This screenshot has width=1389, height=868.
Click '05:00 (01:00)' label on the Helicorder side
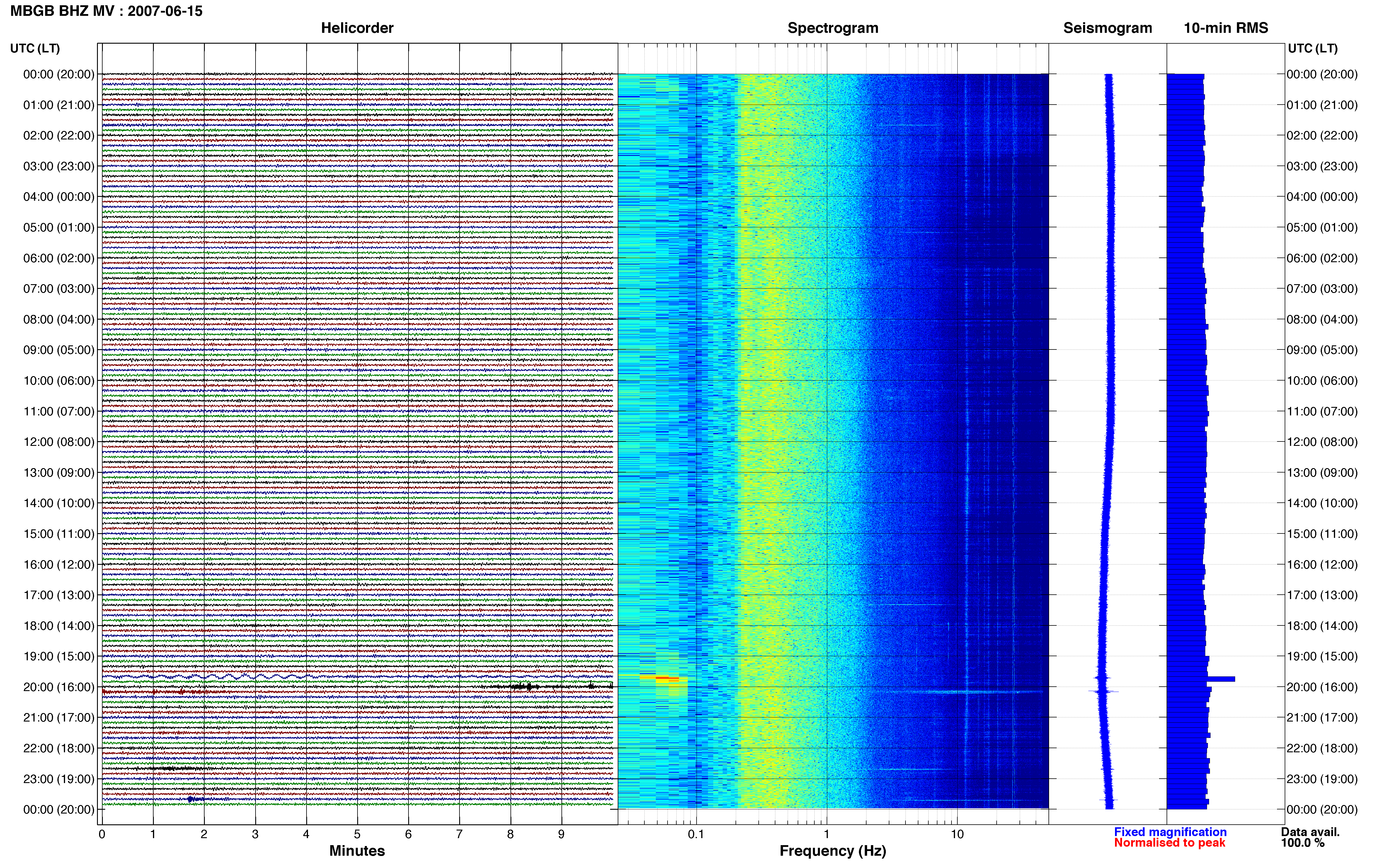(59, 227)
